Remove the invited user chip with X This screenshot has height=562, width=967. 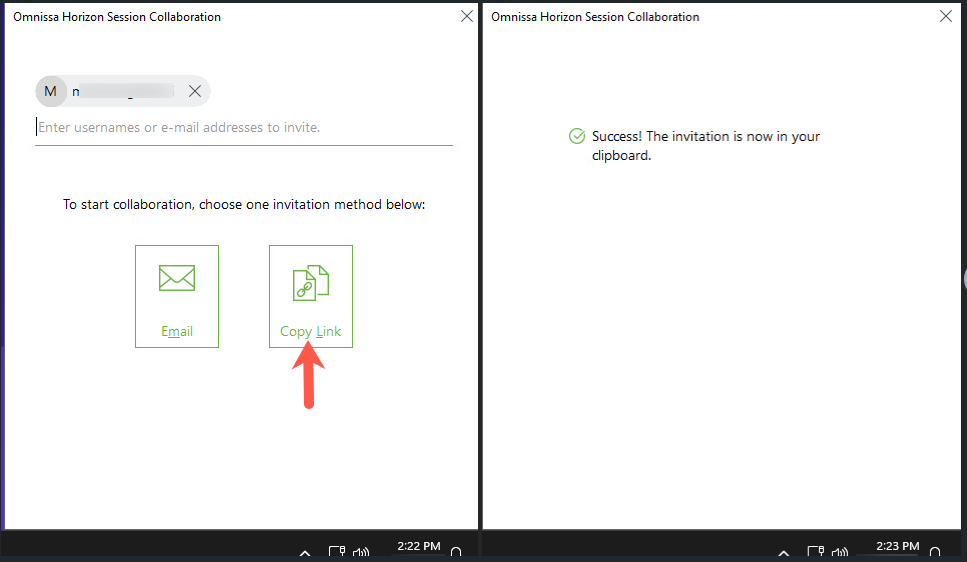[x=195, y=92]
